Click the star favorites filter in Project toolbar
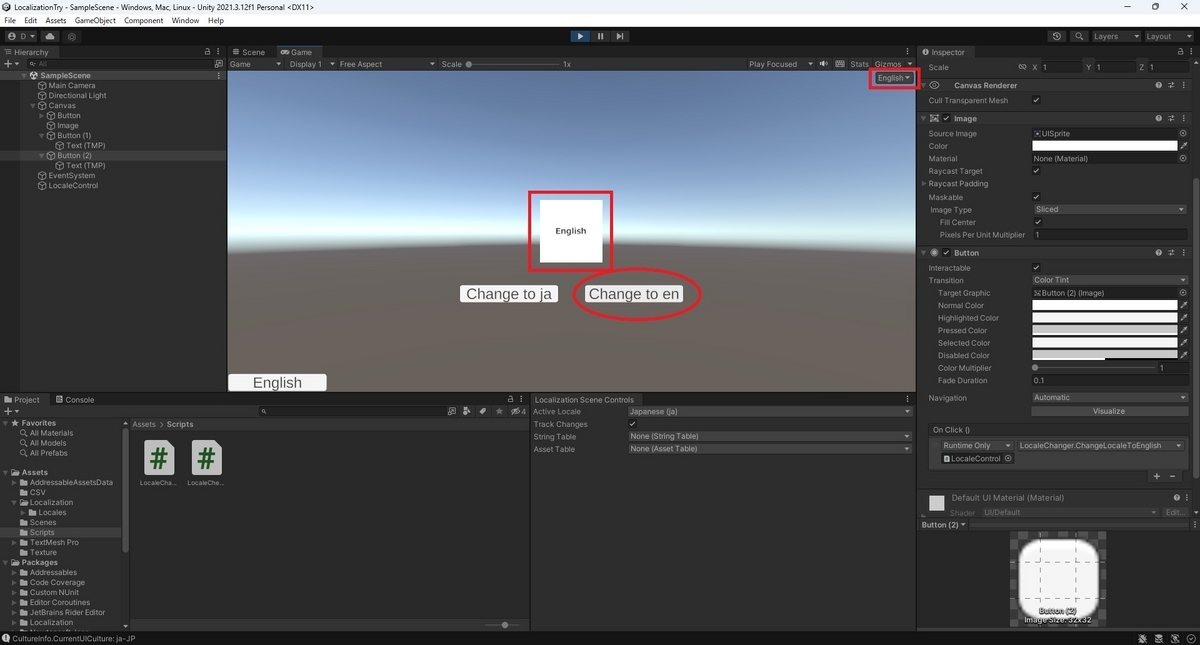 click(499, 410)
